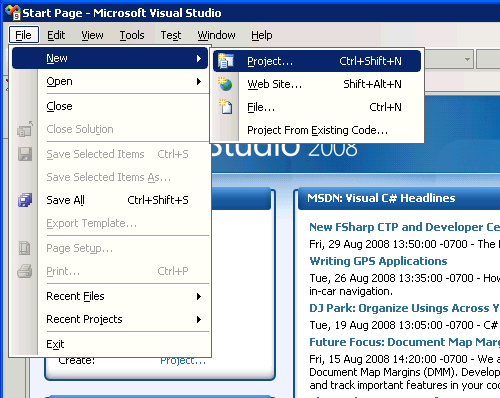
Task: Open Future Focus: Document Map headline
Action: coord(404,342)
